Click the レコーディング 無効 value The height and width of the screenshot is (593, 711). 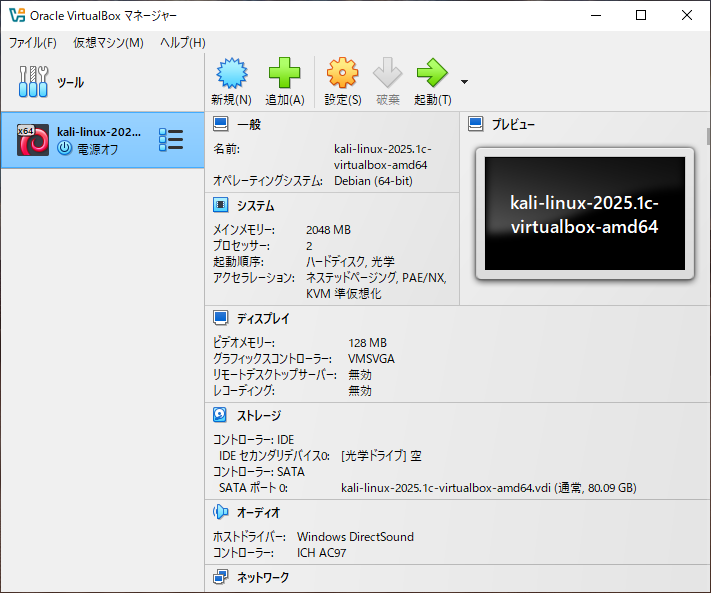[360, 390]
